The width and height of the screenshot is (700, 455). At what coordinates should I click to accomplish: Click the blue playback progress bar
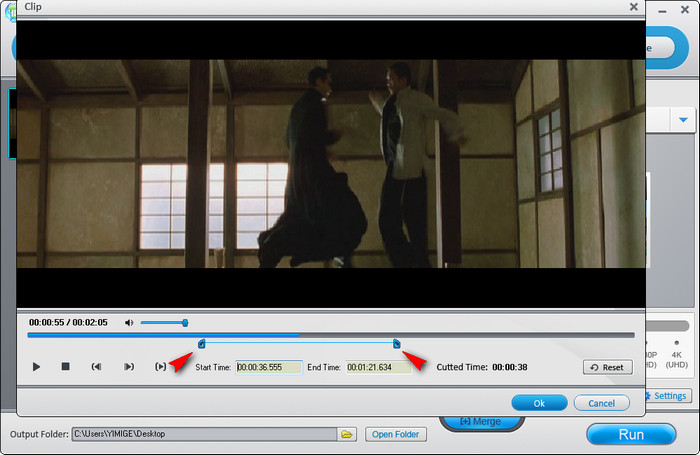pos(331,335)
